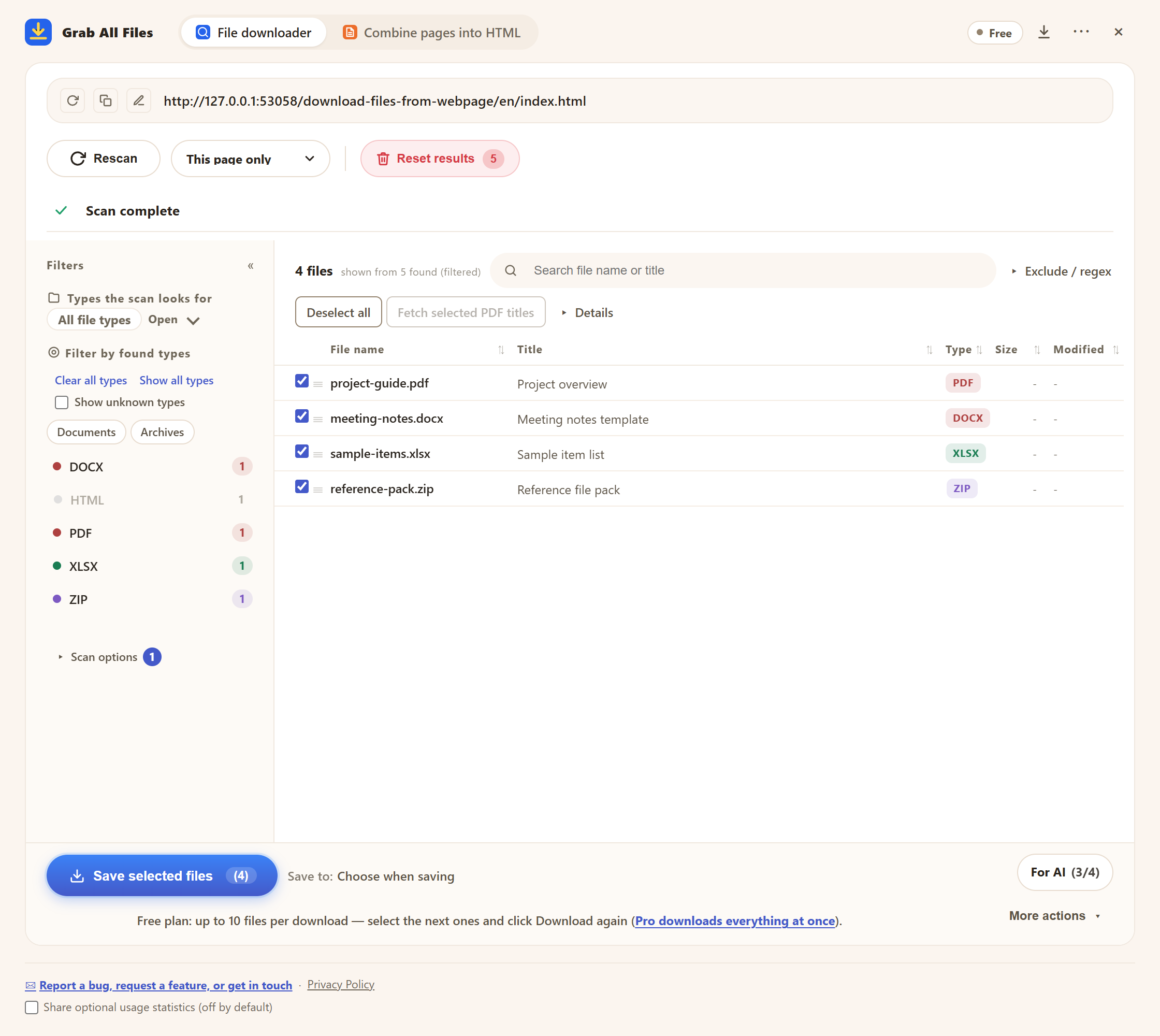This screenshot has height=1036, width=1160.
Task: Open the This page only dropdown
Action: coord(251,159)
